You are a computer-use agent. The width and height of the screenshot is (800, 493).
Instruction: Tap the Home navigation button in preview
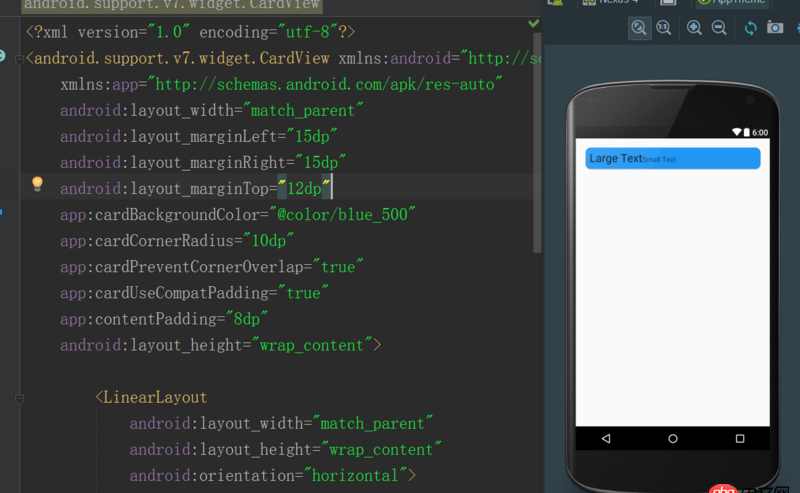(x=673, y=438)
